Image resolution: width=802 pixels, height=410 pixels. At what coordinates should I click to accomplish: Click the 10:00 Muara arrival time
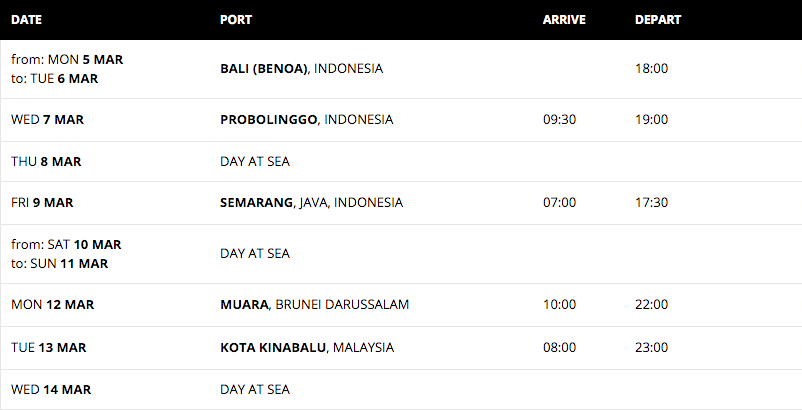click(x=559, y=305)
